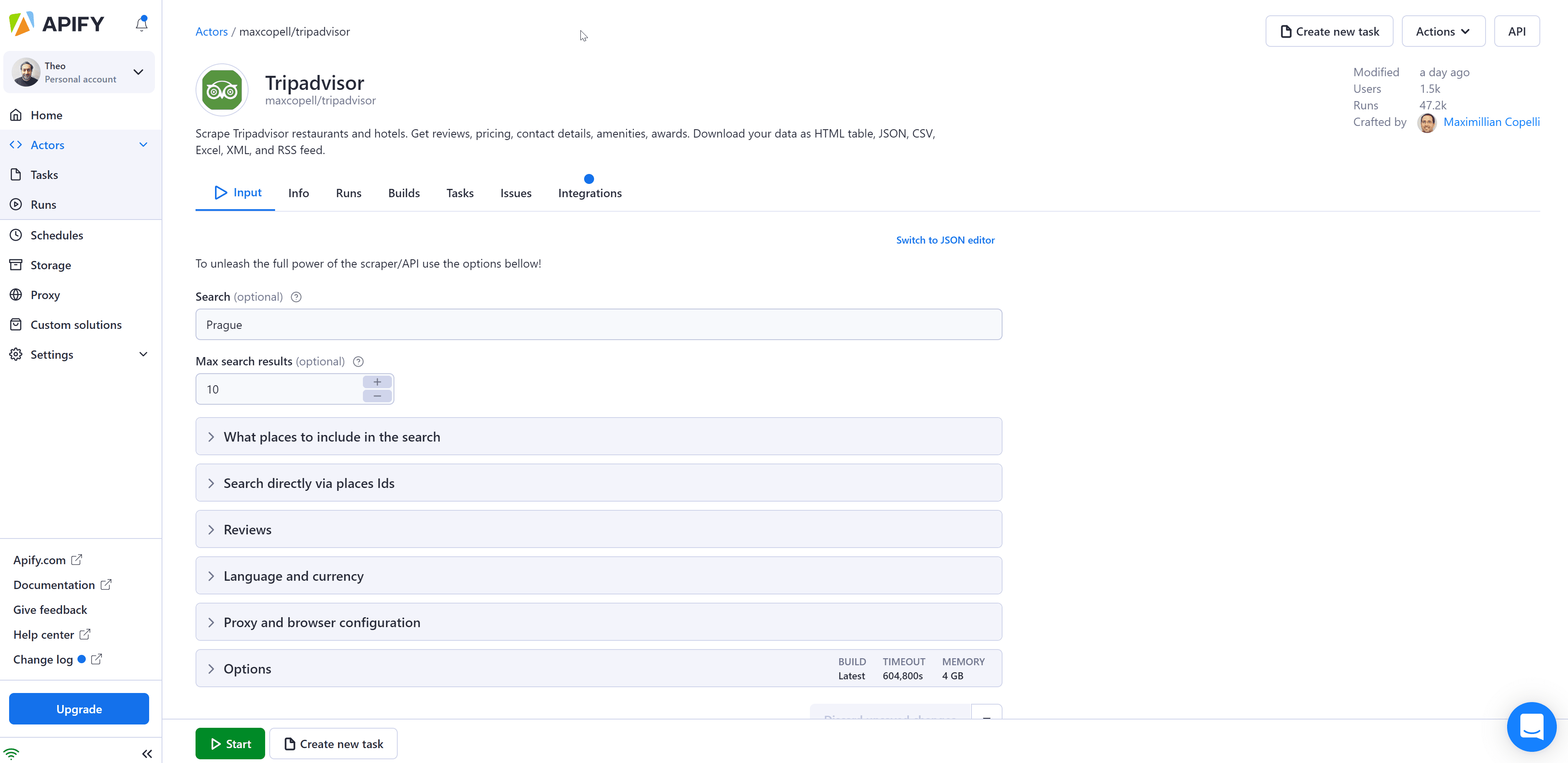Click the Max search results help icon
The image size is (1568, 763).
[358, 362]
